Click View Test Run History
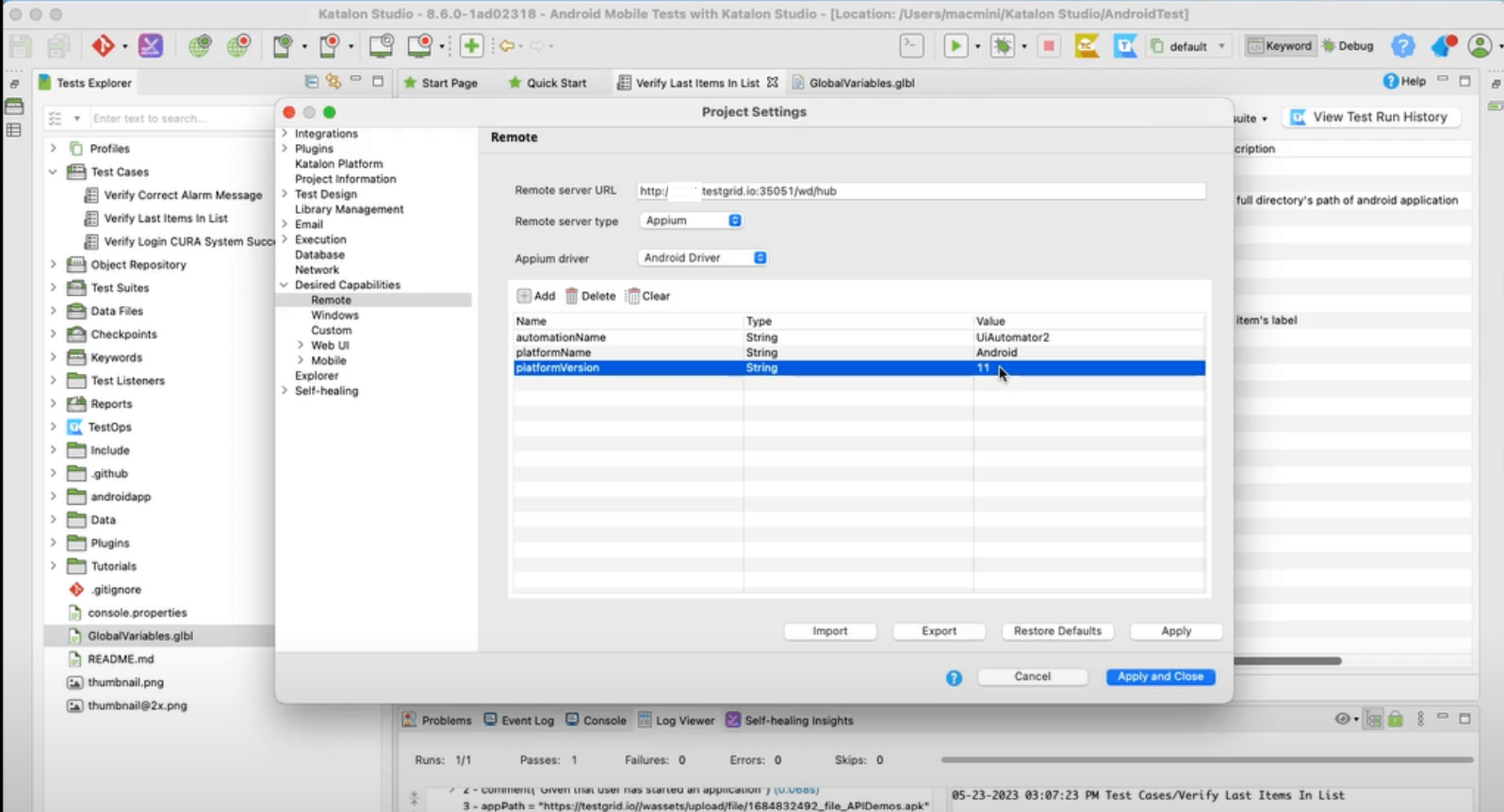 click(x=1370, y=117)
